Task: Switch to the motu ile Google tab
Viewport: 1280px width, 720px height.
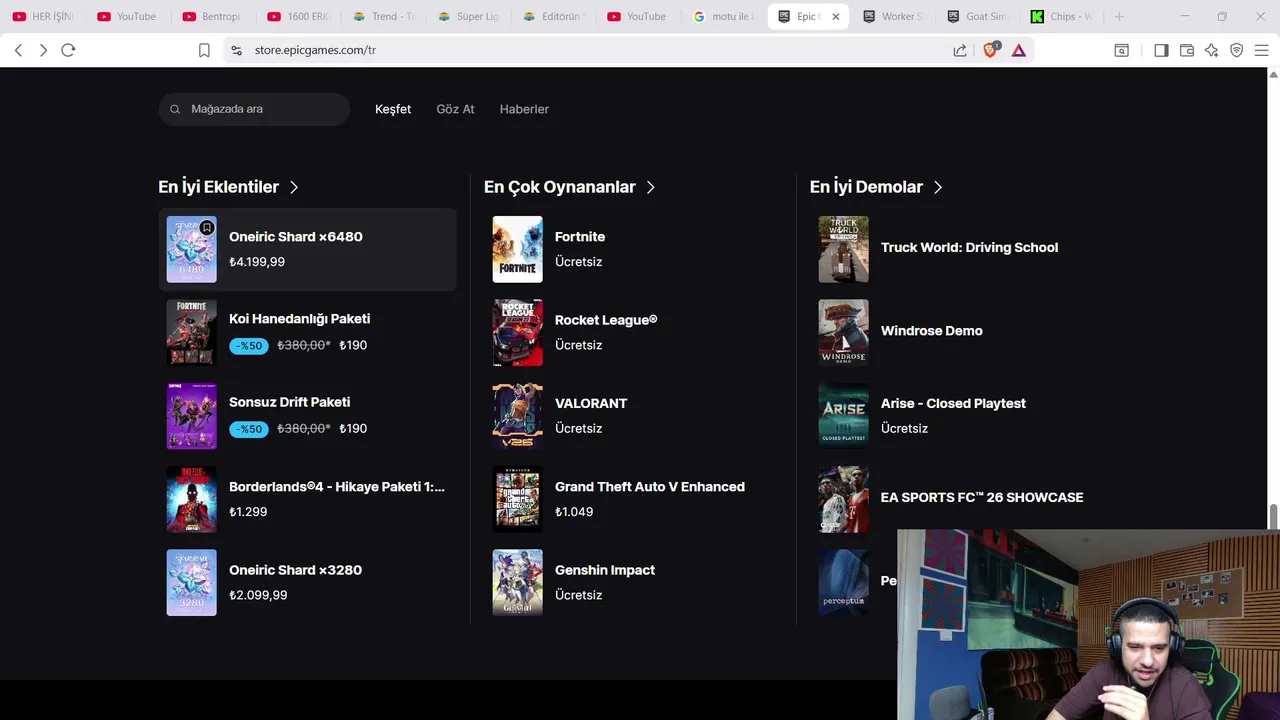Action: tap(723, 16)
